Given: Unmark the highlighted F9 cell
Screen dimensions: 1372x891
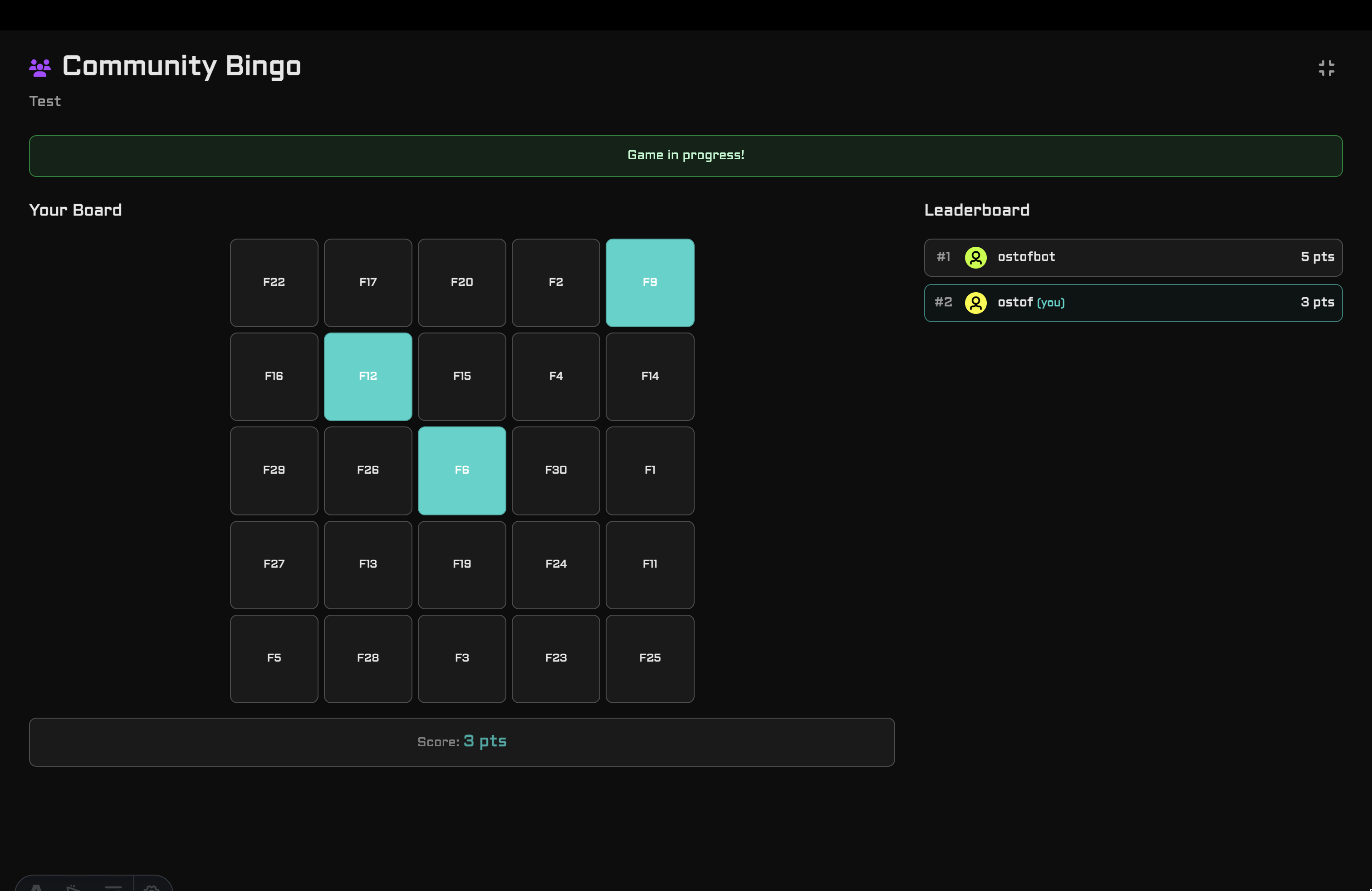Looking at the screenshot, I should (x=650, y=282).
